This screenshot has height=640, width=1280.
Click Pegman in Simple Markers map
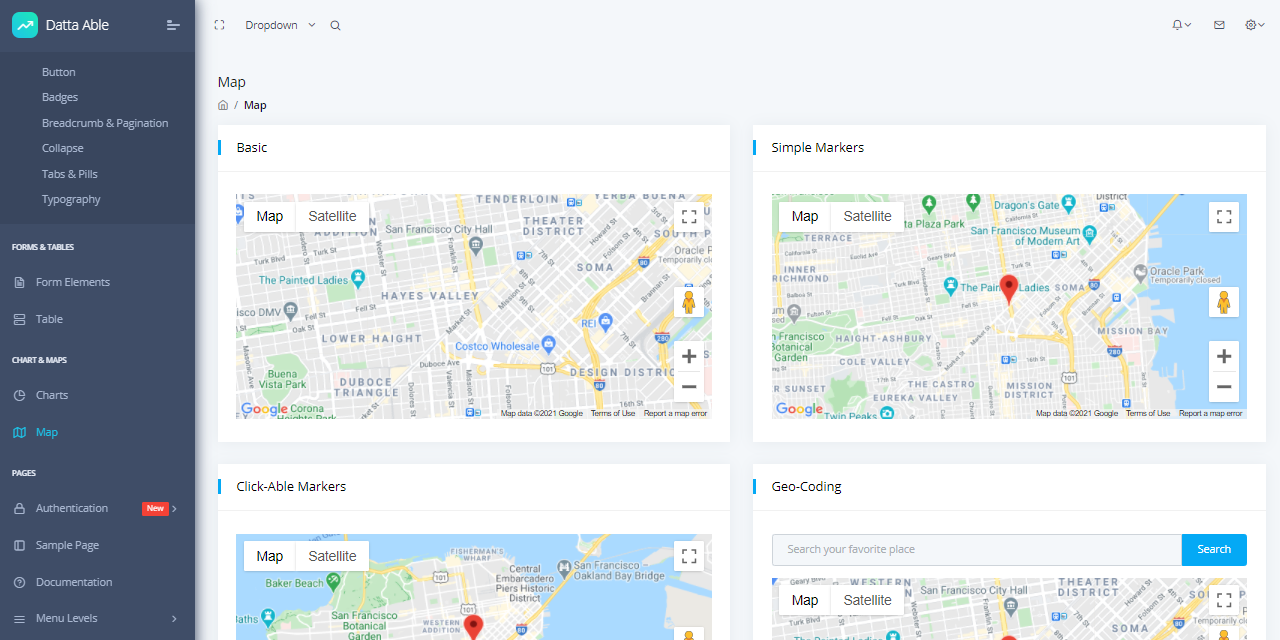click(1223, 302)
